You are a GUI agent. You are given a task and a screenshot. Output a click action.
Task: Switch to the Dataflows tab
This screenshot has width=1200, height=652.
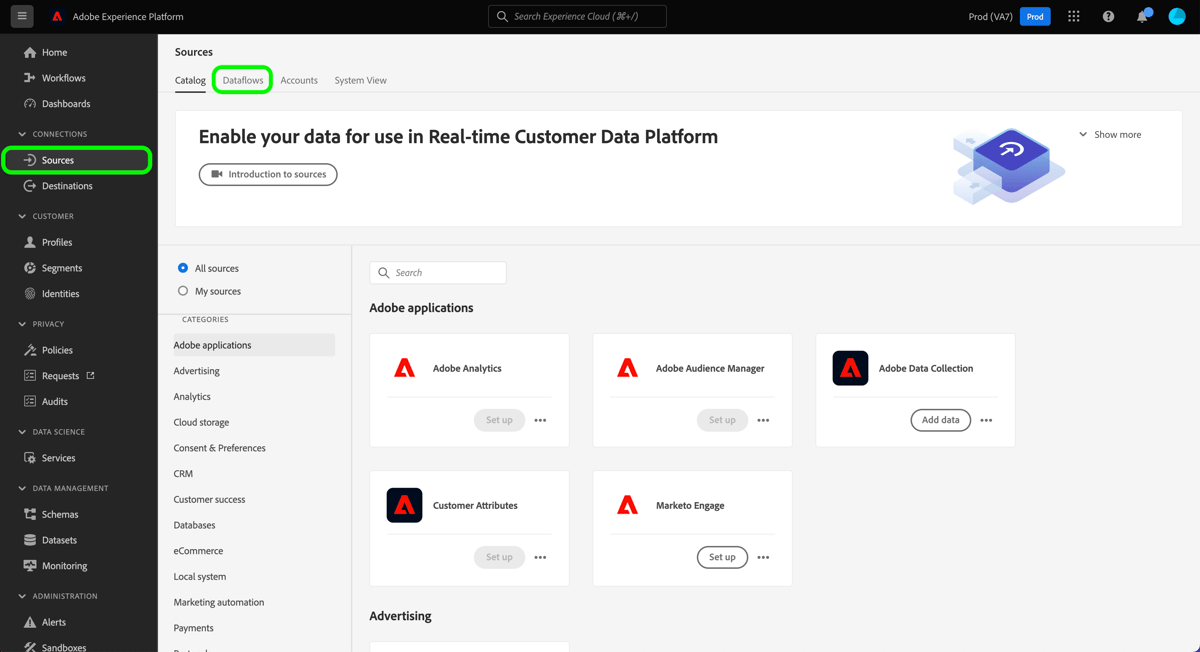tap(242, 80)
